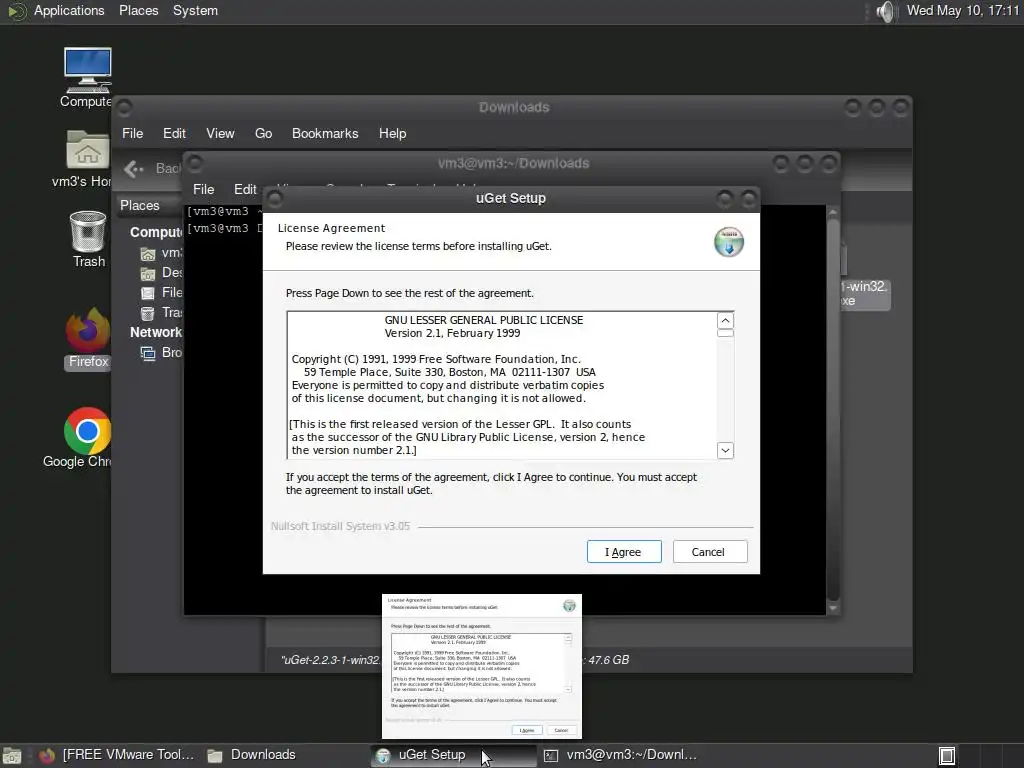Open Edit menu in terminal window
This screenshot has width=1024, height=768.
tap(246, 189)
